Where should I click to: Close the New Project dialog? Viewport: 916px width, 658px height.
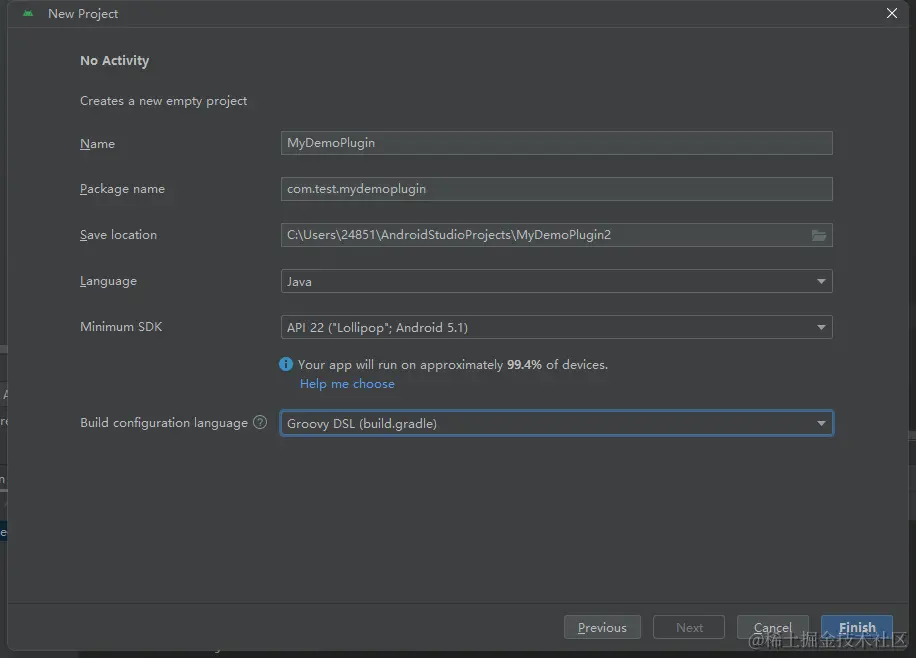tap(892, 13)
